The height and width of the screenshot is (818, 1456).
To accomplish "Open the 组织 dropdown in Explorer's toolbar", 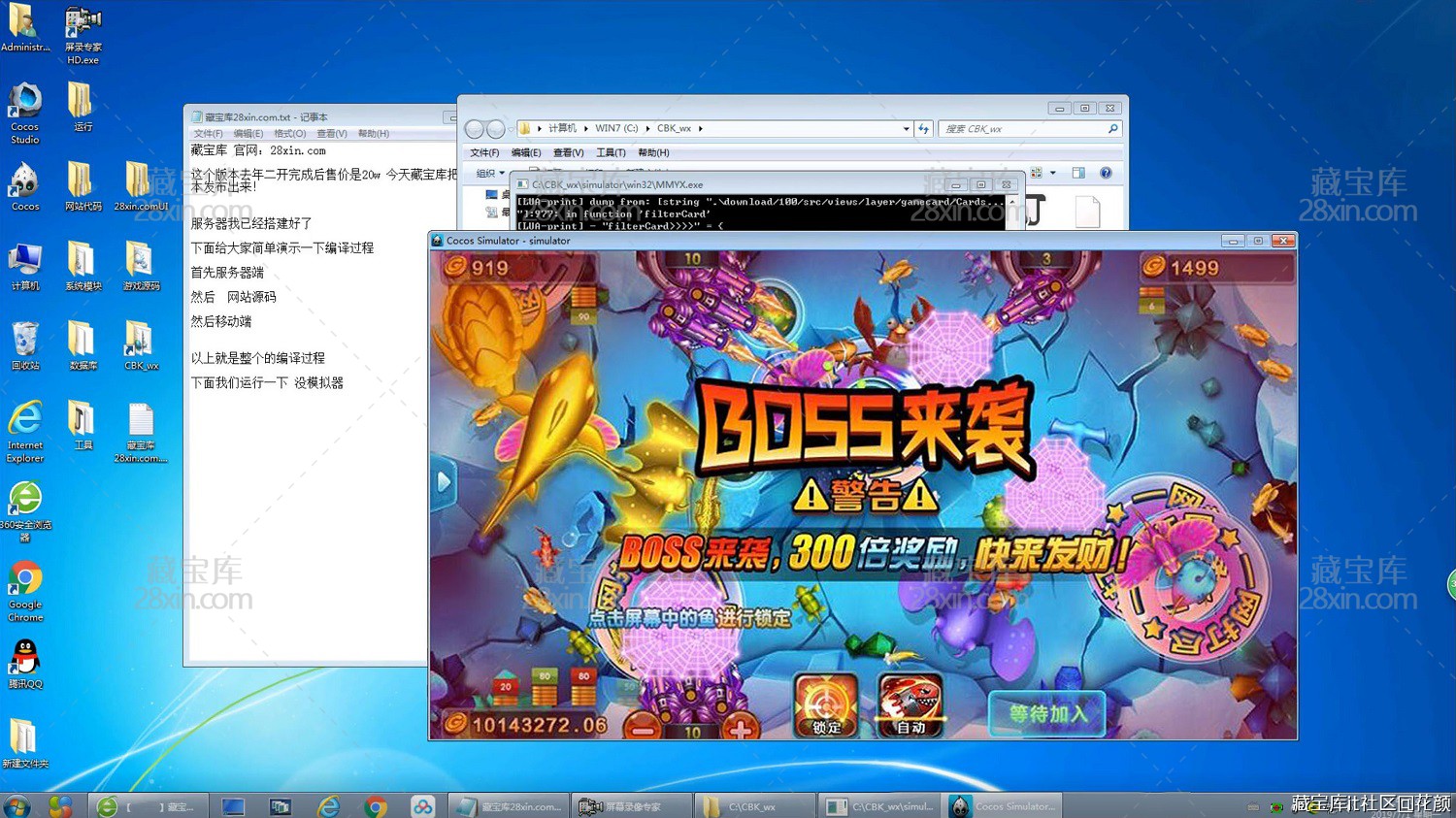I will pyautogui.click(x=490, y=173).
